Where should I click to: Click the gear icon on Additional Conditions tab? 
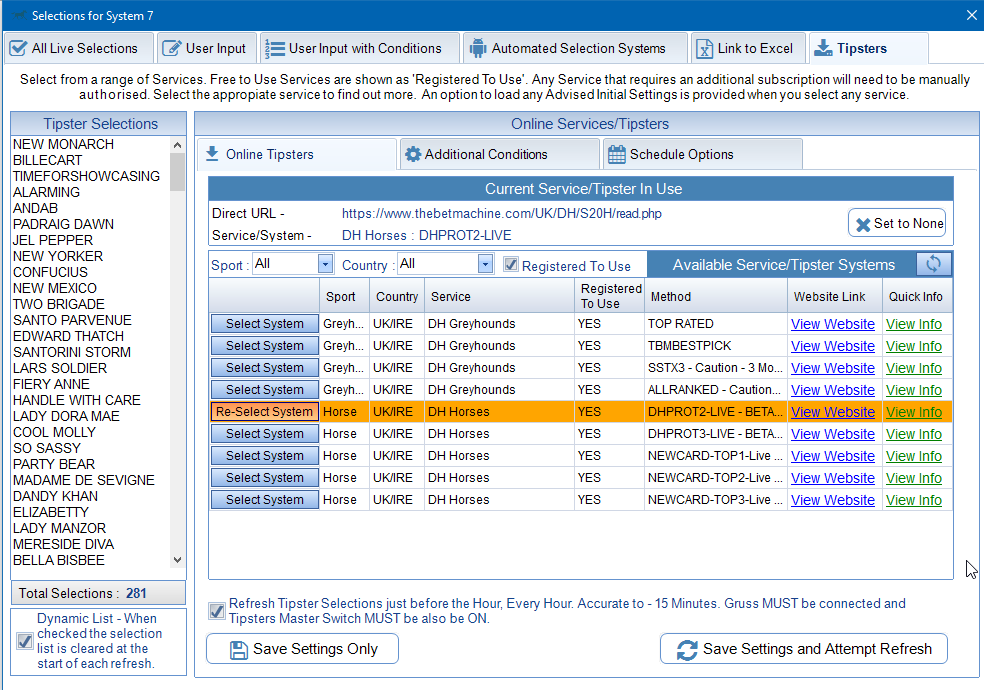[412, 154]
